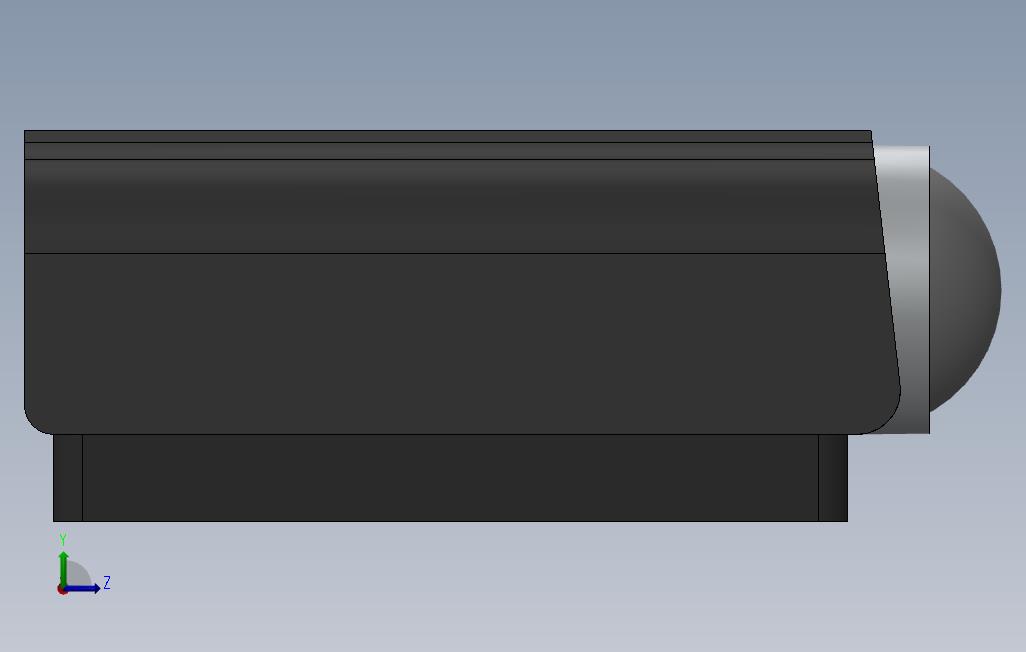Select the red origin dot of triad
Screen dimensions: 1026x652
[x=62, y=590]
